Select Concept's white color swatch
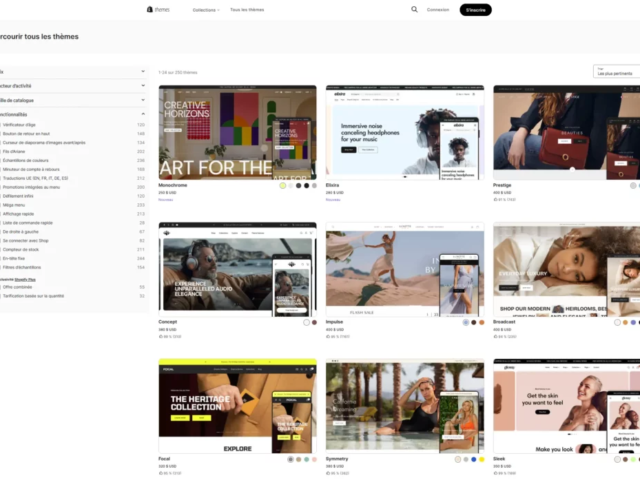The image size is (640, 480). pos(307,322)
